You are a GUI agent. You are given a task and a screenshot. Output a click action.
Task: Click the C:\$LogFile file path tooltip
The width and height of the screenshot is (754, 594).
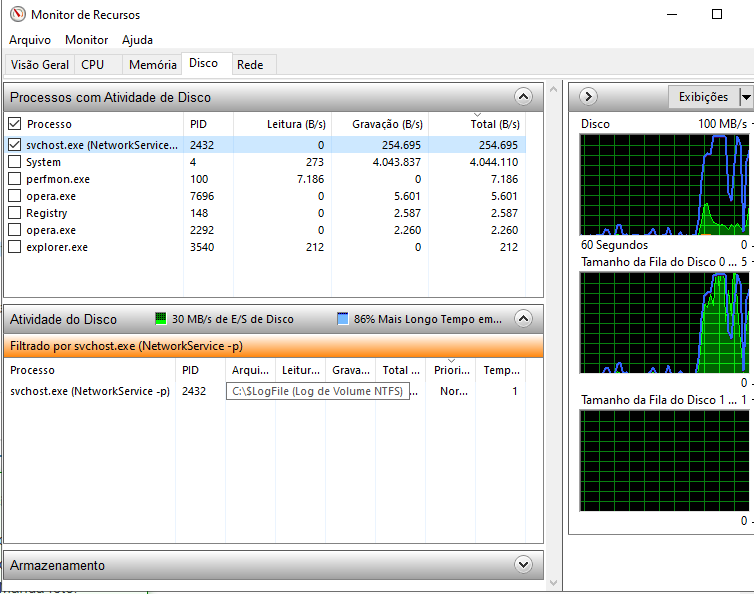(317, 391)
